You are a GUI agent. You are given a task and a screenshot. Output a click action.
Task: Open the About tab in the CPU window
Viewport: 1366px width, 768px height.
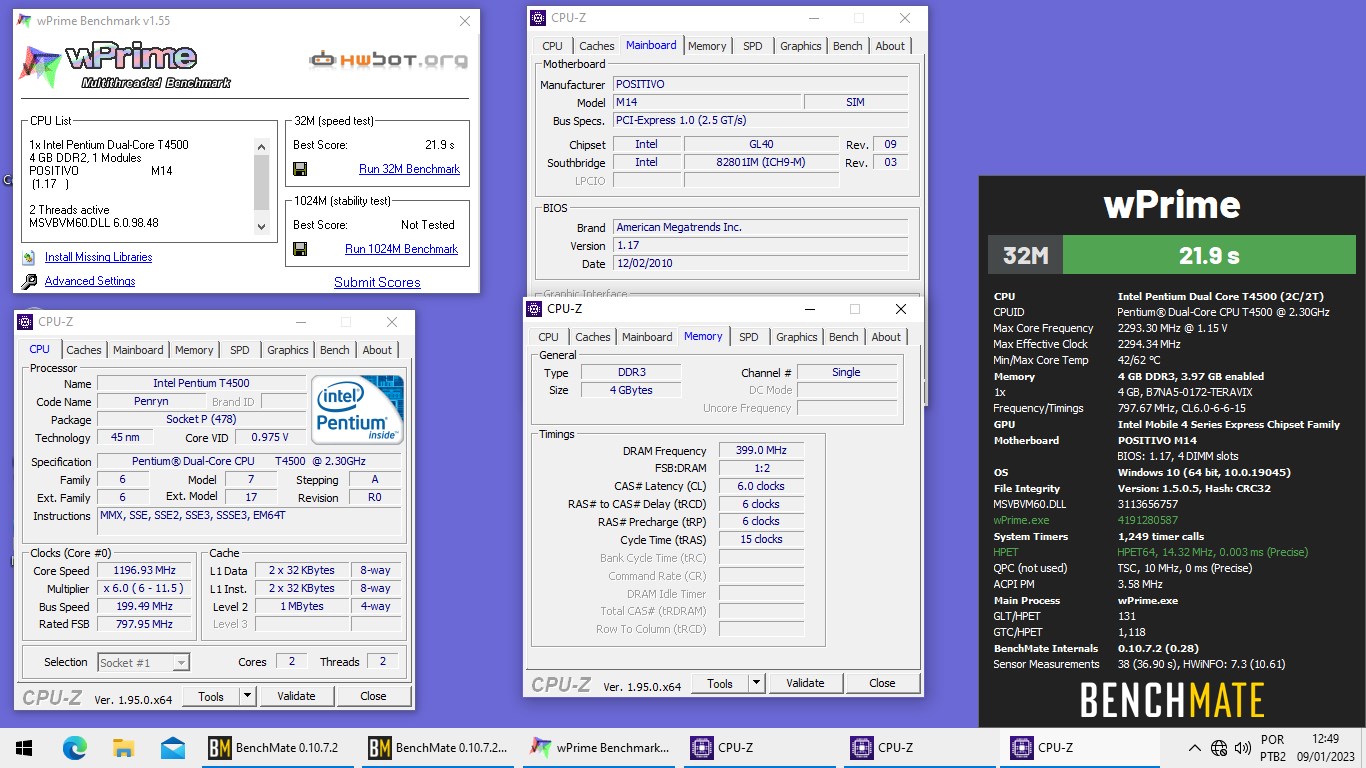tap(377, 350)
